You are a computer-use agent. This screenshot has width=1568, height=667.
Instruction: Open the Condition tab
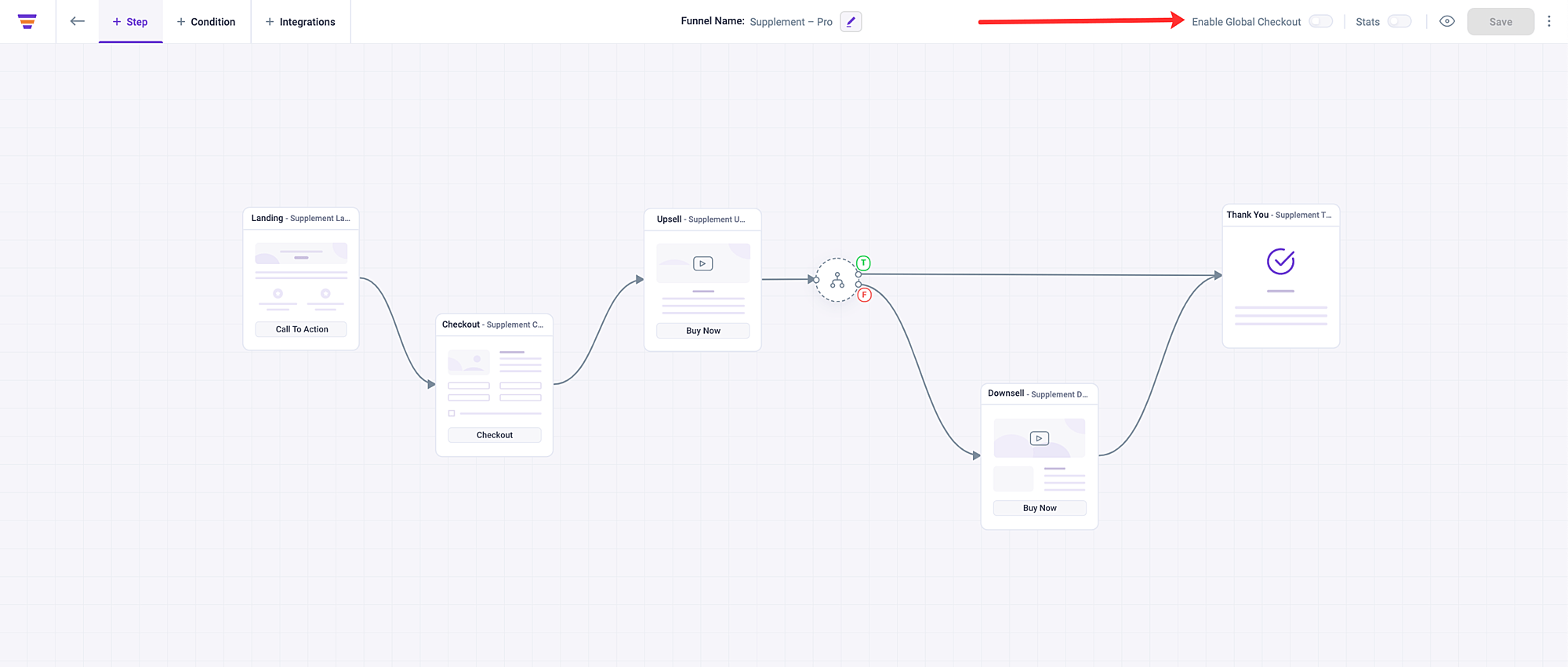206,22
